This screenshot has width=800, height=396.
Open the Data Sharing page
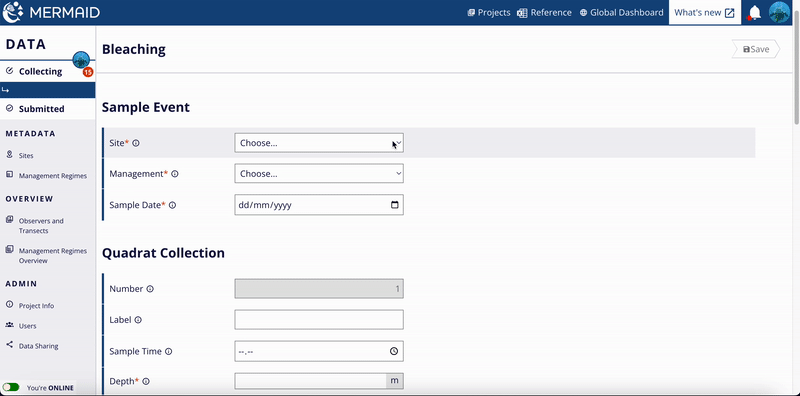(38, 346)
